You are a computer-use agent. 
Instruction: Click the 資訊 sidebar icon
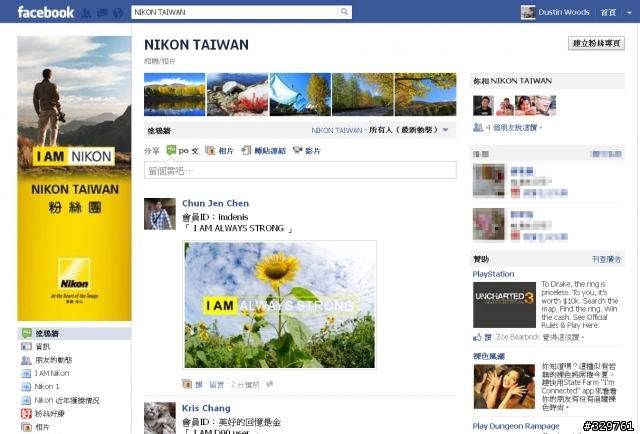click(x=26, y=347)
